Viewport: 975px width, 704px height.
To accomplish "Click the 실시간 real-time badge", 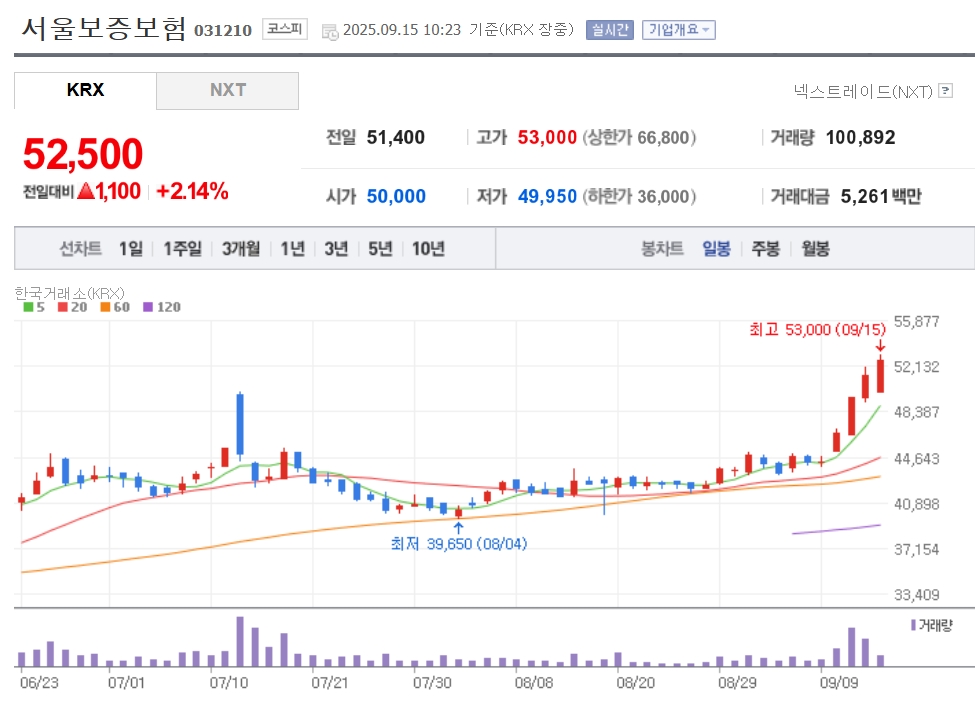I will (610, 29).
